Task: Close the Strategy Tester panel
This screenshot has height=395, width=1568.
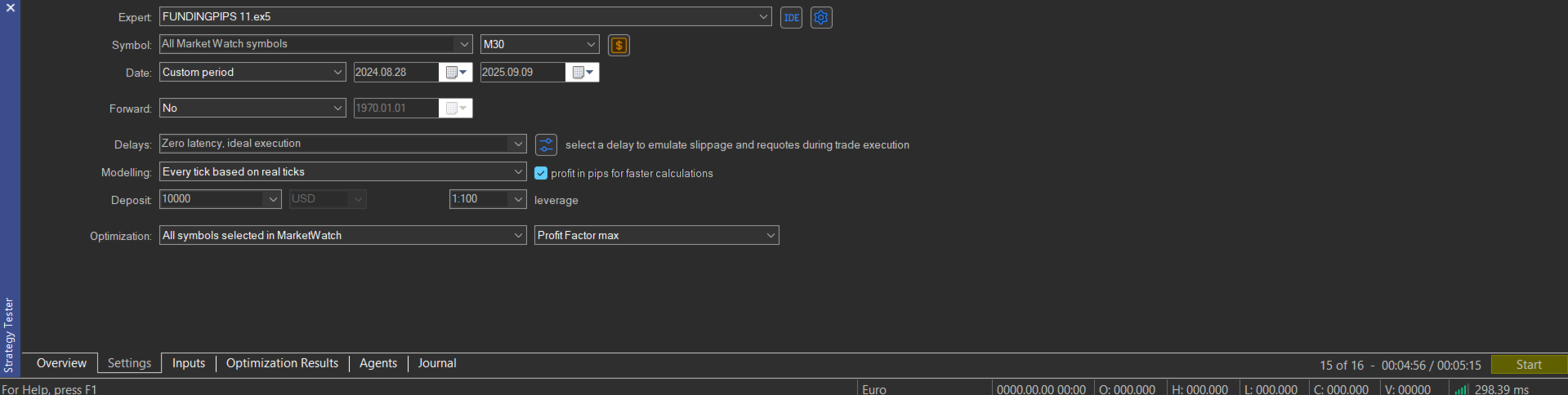Action: click(x=11, y=7)
